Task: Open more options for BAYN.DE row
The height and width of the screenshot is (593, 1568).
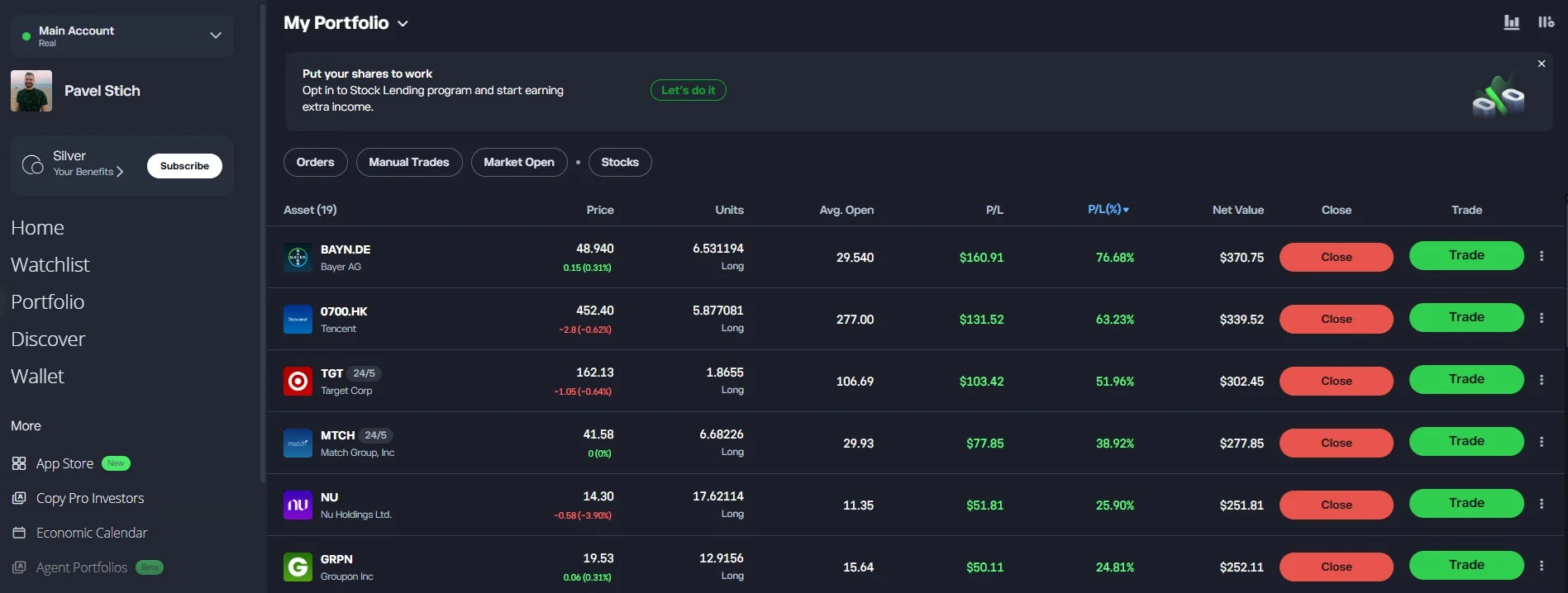Action: (x=1542, y=256)
